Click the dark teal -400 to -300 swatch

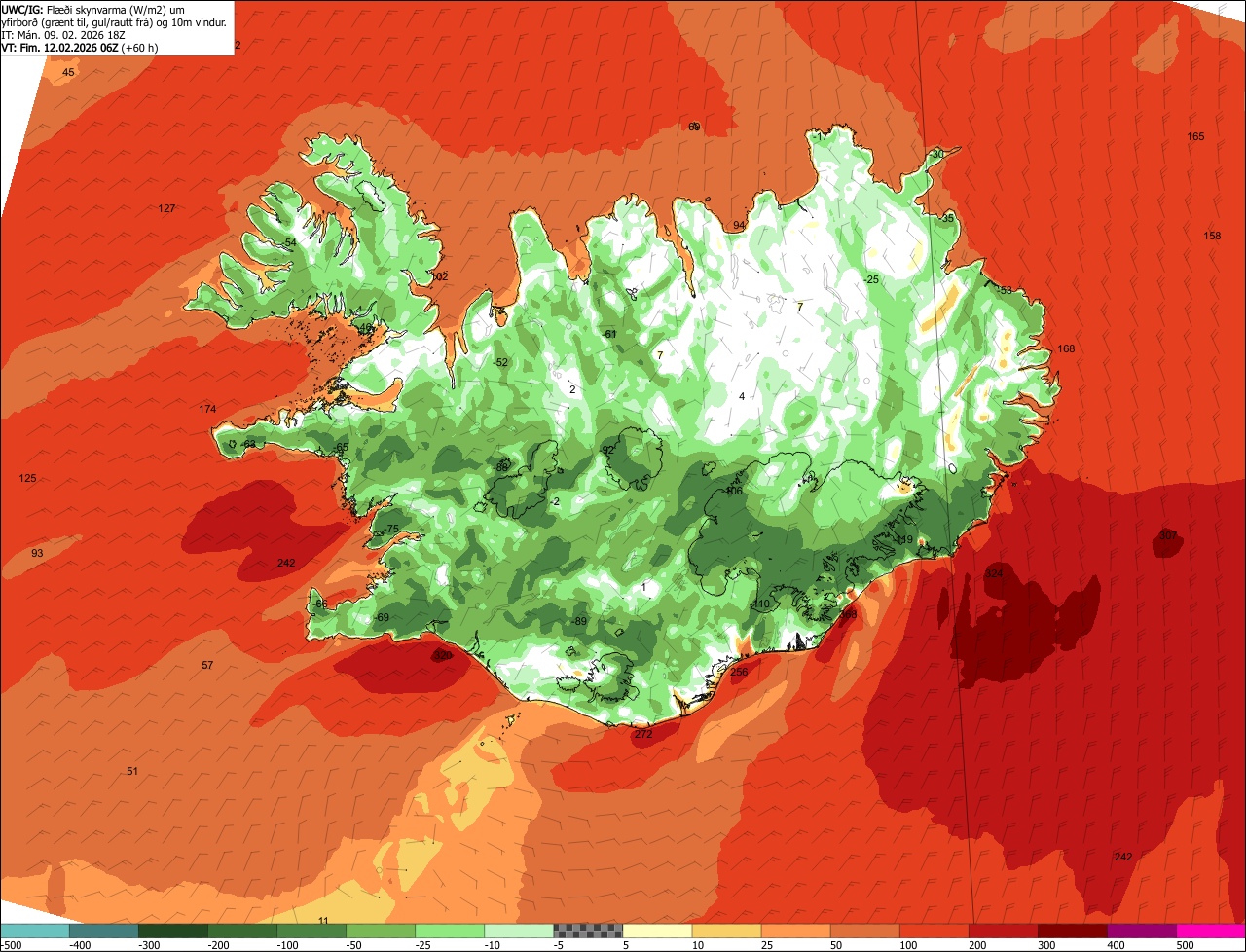click(x=104, y=931)
